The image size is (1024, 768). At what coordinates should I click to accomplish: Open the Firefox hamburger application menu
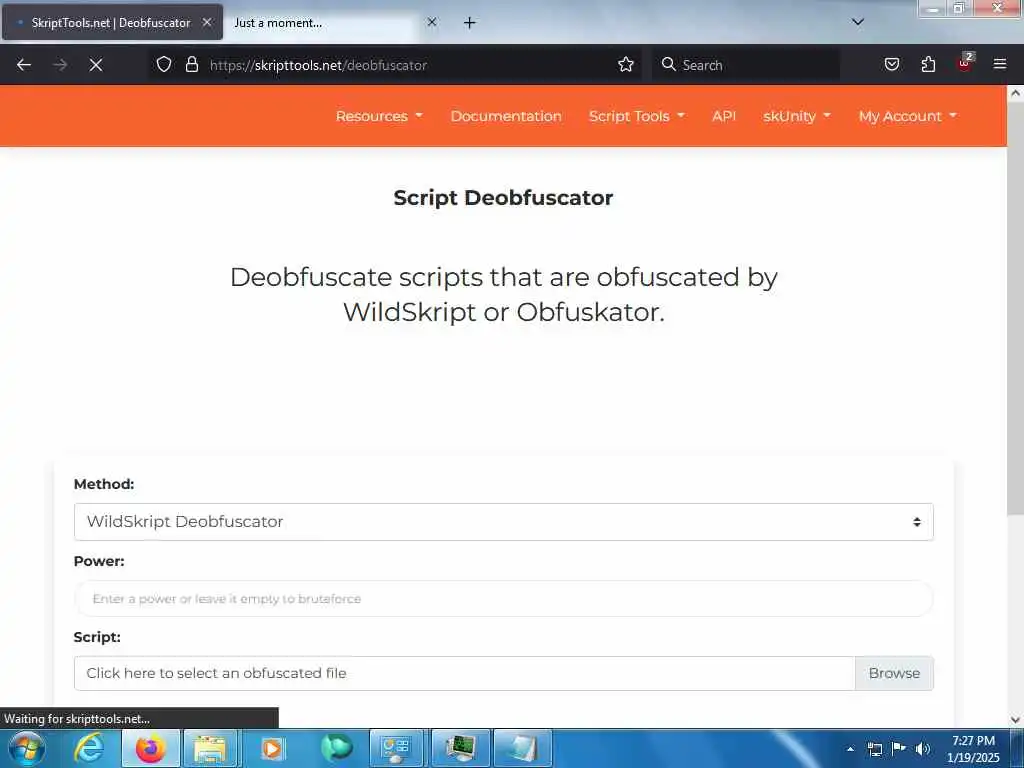[1000, 64]
